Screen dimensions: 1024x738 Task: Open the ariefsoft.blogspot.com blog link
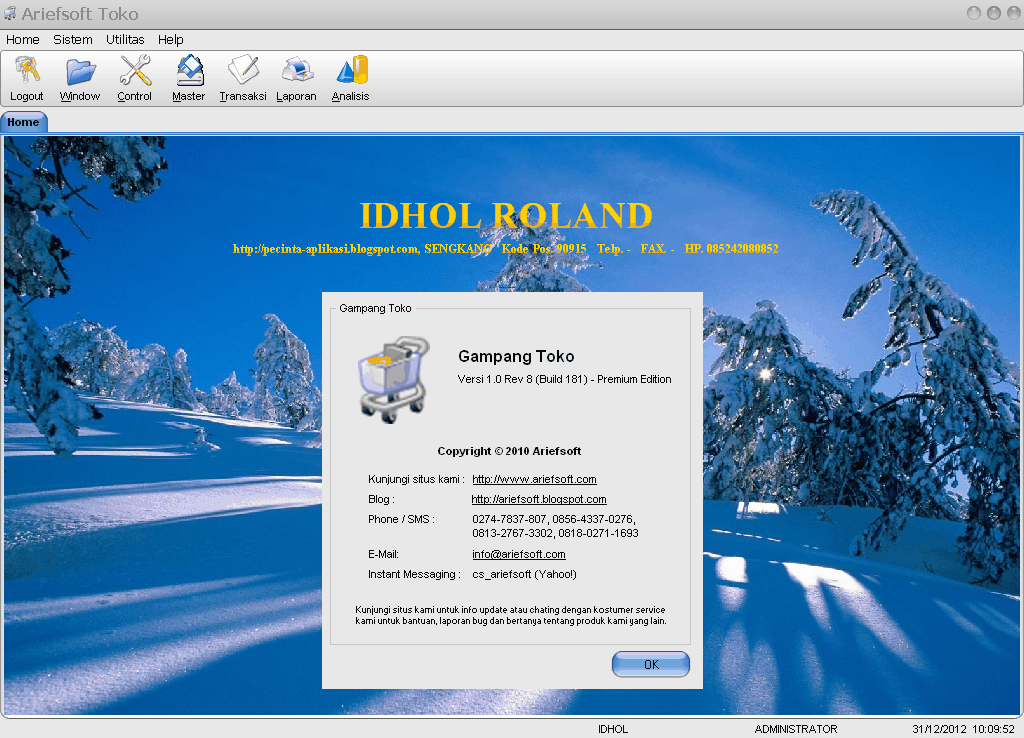point(539,500)
